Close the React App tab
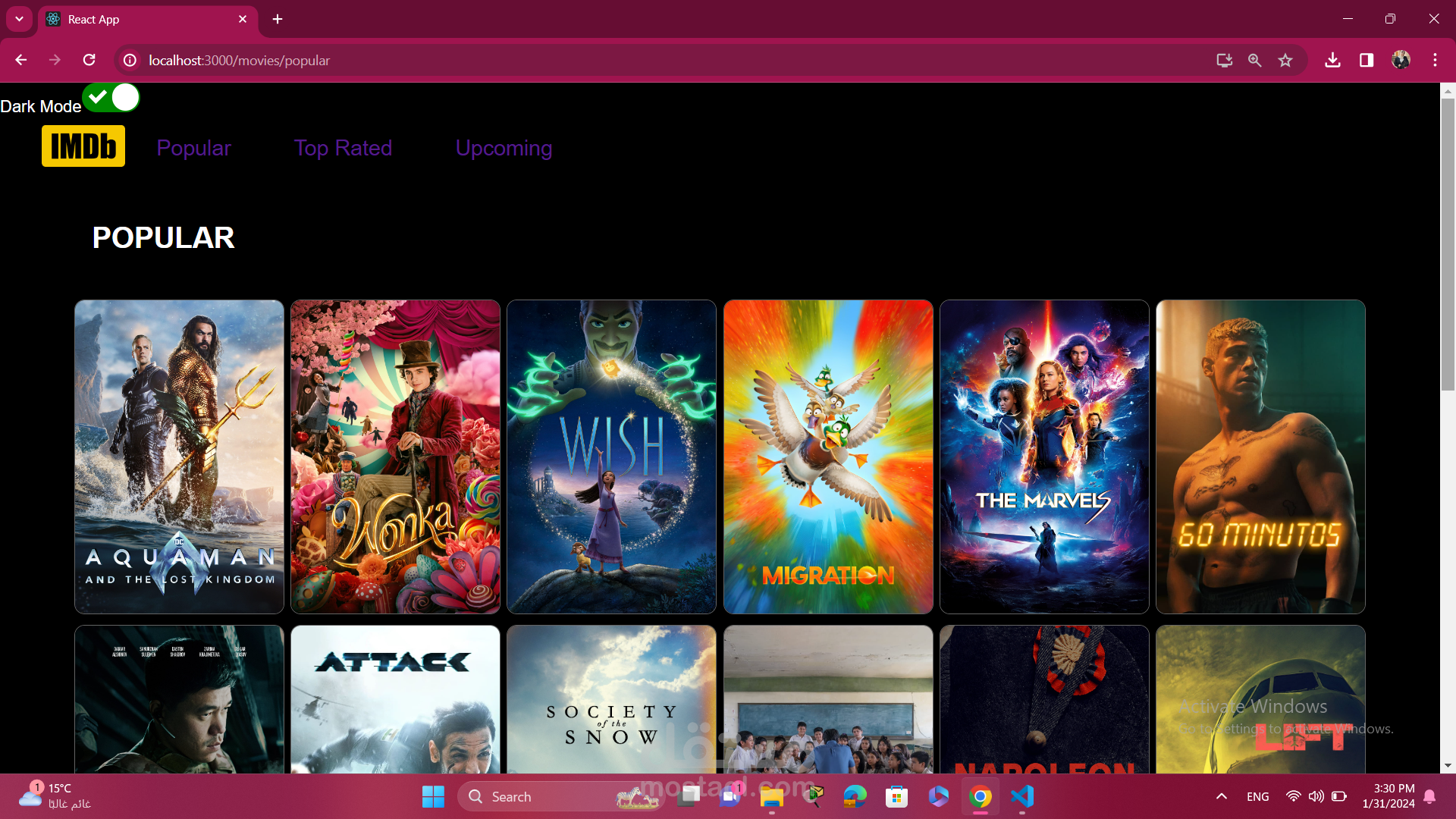Viewport: 1456px width, 819px height. (243, 19)
